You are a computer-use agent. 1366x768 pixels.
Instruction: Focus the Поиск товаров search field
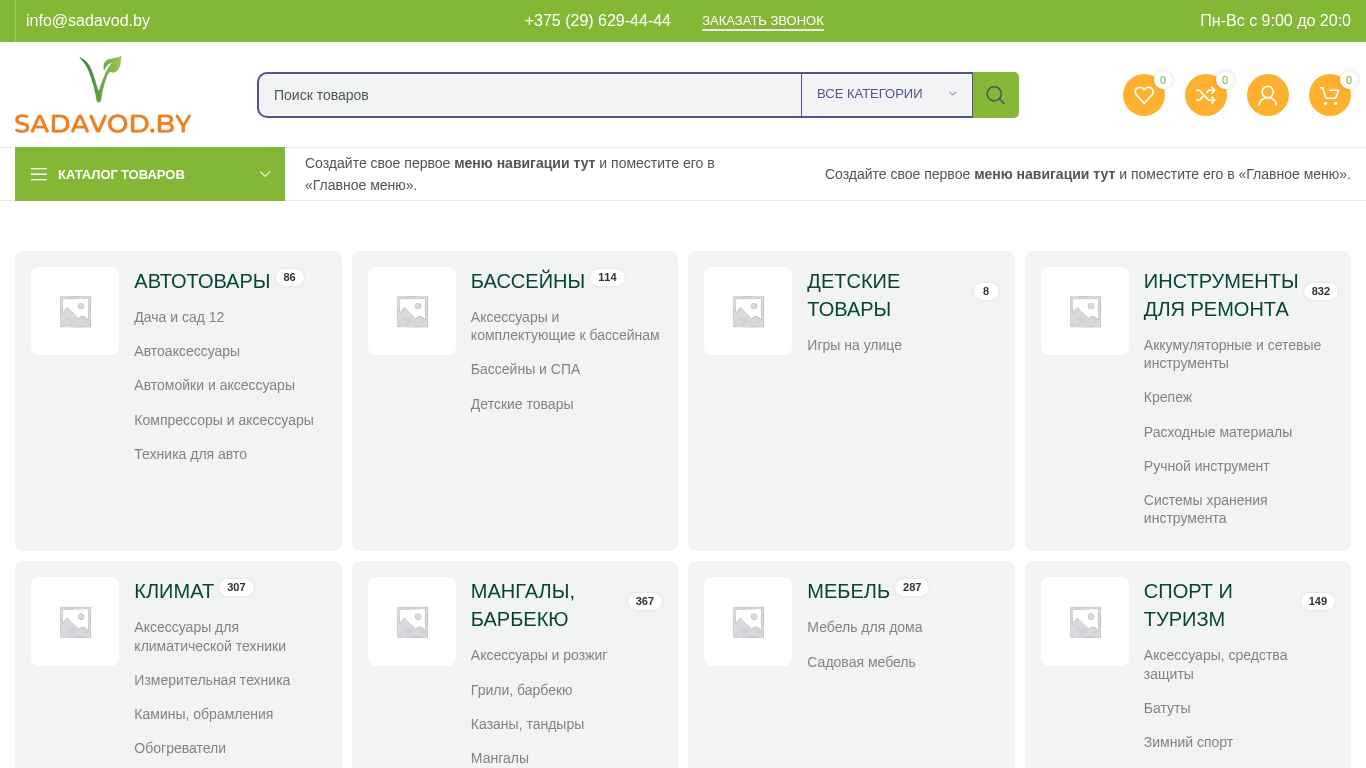(x=530, y=95)
